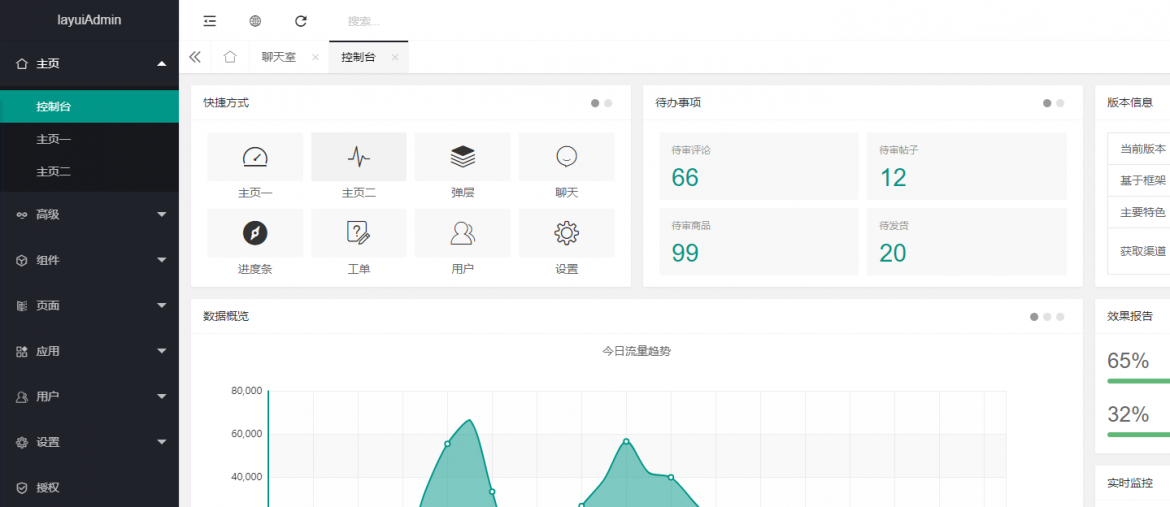The width and height of the screenshot is (1170, 507).
Task: Collapse the 主页 sidebar menu
Action: (x=90, y=64)
